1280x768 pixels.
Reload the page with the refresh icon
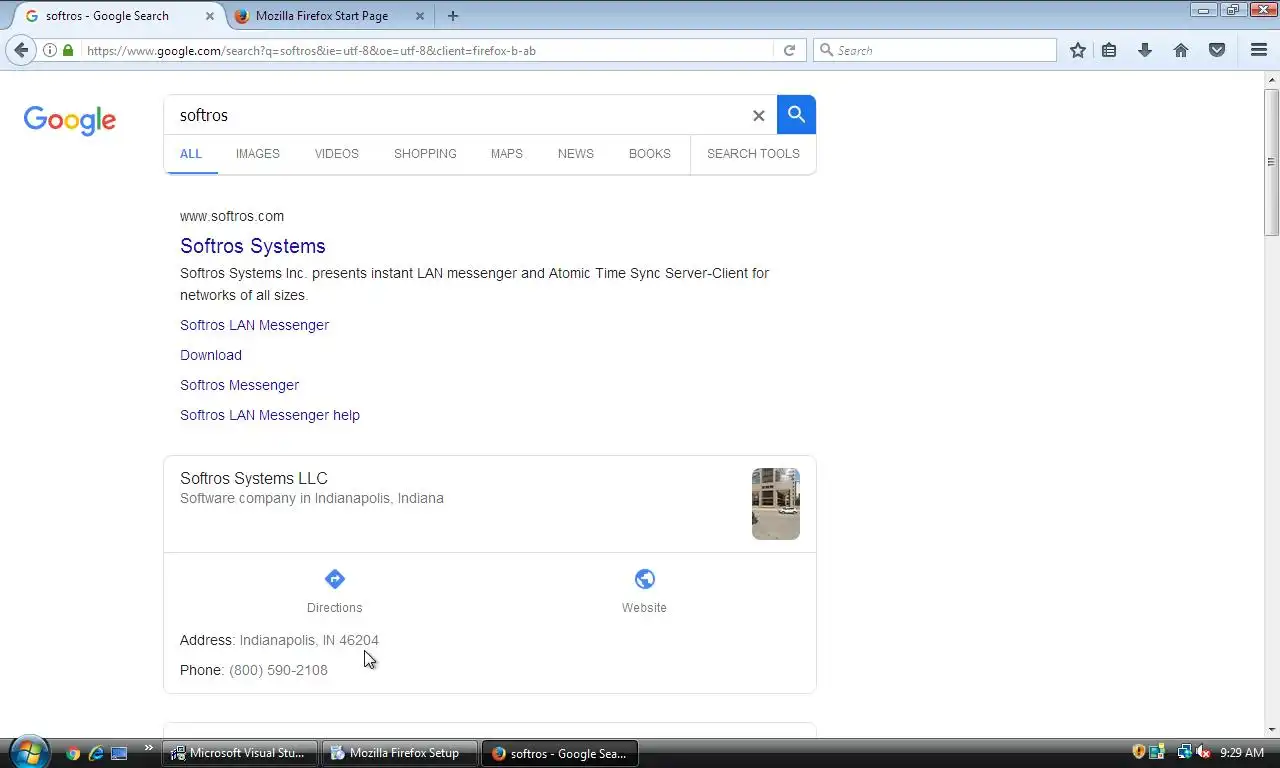point(789,50)
